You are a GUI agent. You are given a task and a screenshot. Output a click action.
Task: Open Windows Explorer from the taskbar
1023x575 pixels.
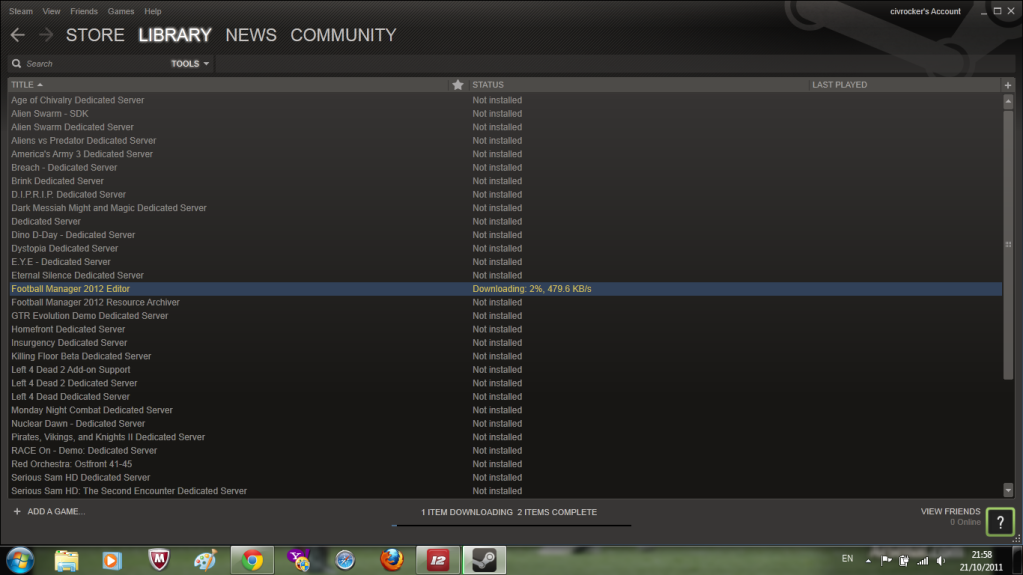click(66, 561)
